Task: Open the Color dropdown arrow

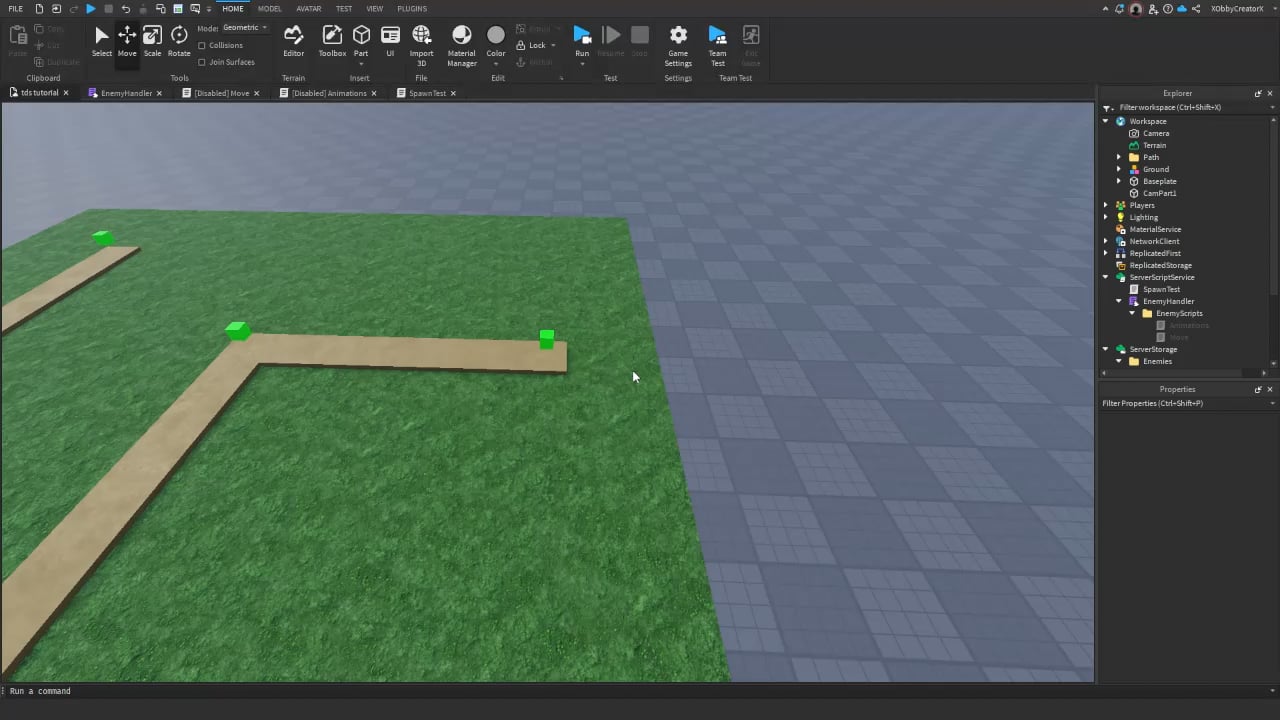Action: [x=496, y=65]
